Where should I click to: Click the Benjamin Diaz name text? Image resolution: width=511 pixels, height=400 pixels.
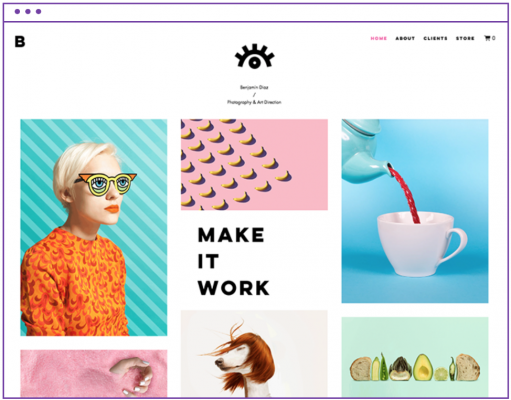coord(254,87)
